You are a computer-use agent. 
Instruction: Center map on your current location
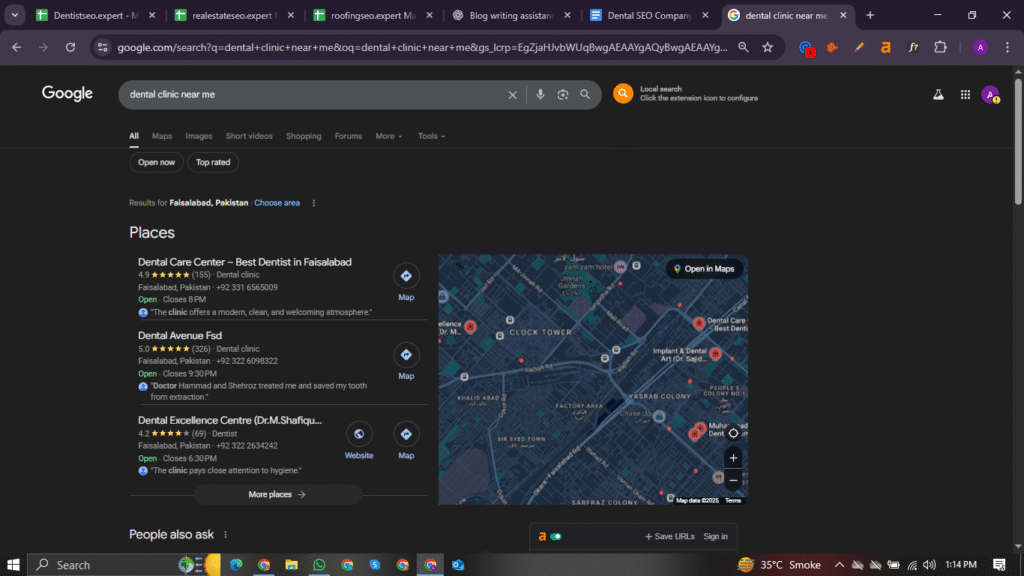pos(733,432)
